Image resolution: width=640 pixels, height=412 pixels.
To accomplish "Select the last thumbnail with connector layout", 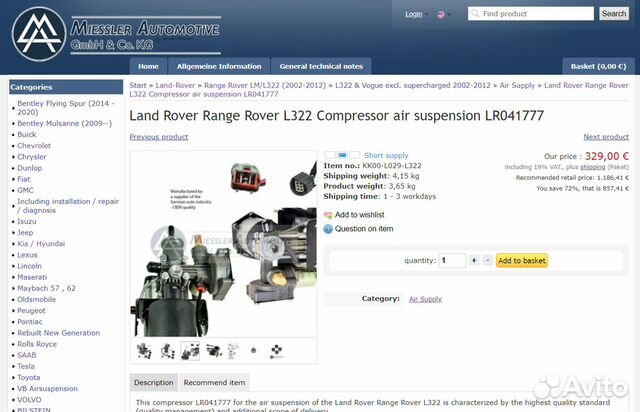I will click(x=276, y=351).
